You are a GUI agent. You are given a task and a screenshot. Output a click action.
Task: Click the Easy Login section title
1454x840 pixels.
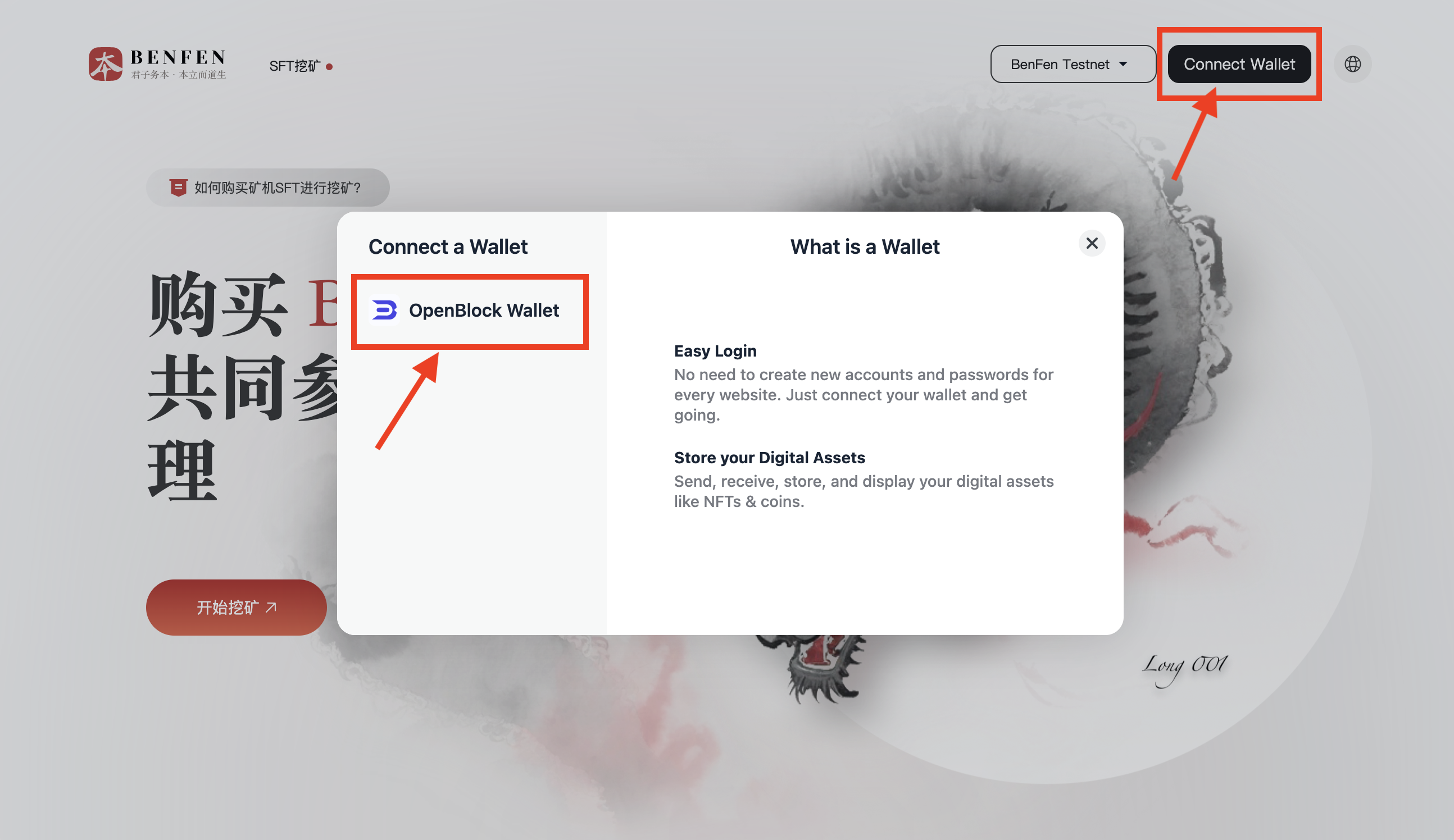(x=715, y=350)
